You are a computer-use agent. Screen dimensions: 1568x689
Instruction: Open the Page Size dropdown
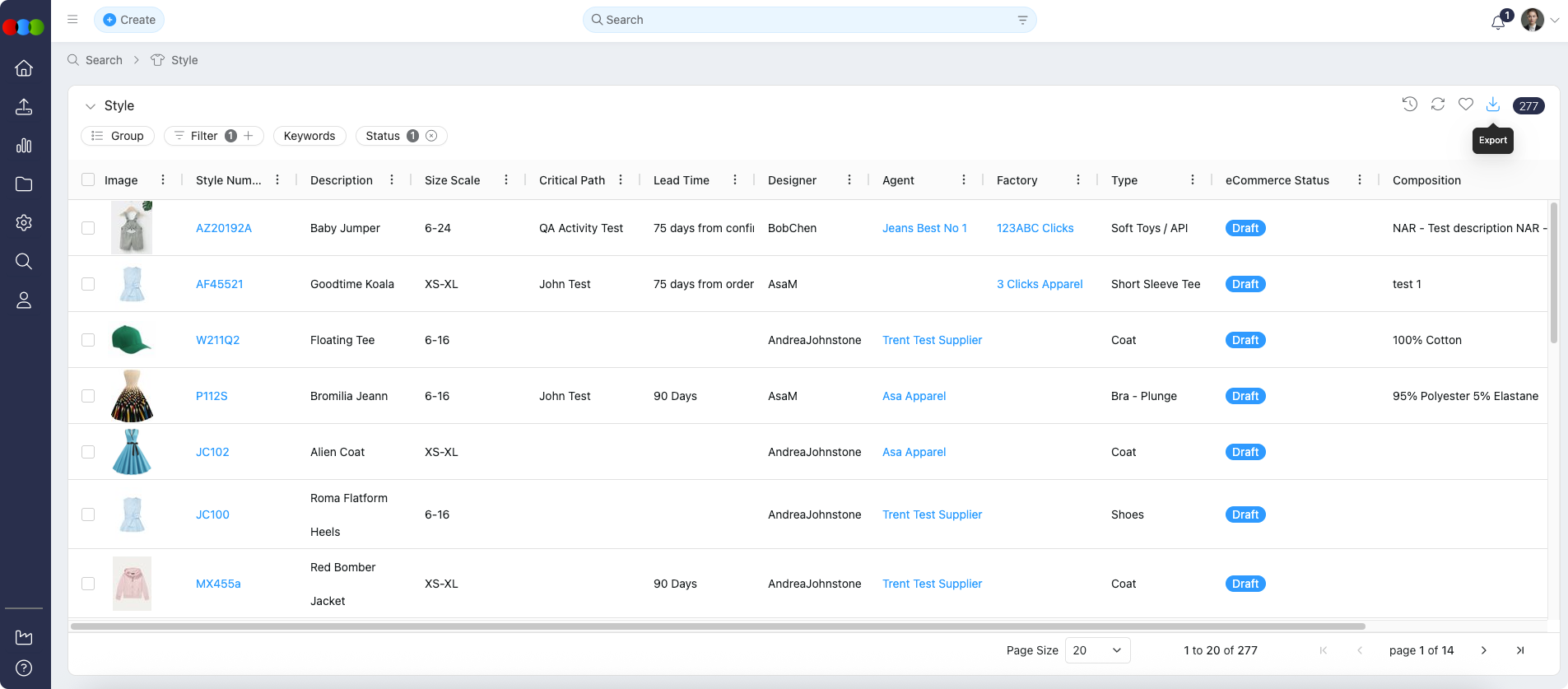(x=1097, y=650)
